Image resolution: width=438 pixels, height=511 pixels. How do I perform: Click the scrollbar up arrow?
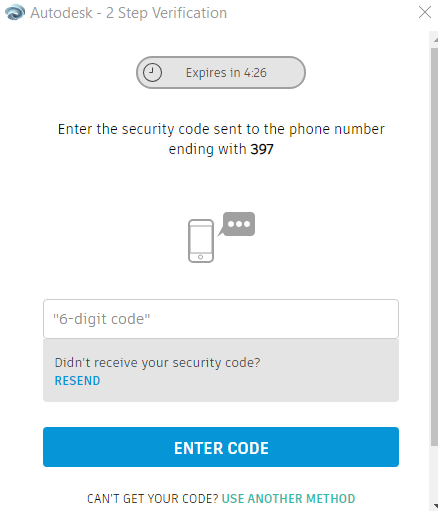[x=434, y=40]
